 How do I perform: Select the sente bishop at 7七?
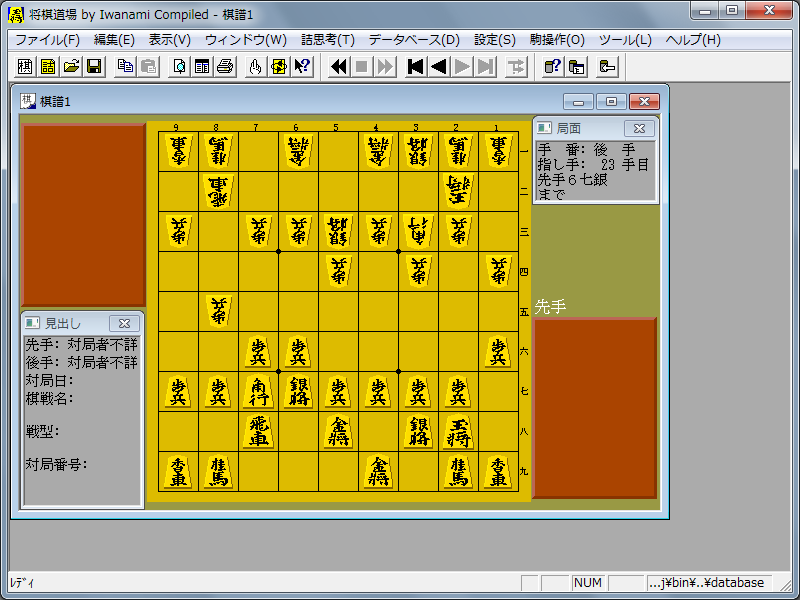259,391
